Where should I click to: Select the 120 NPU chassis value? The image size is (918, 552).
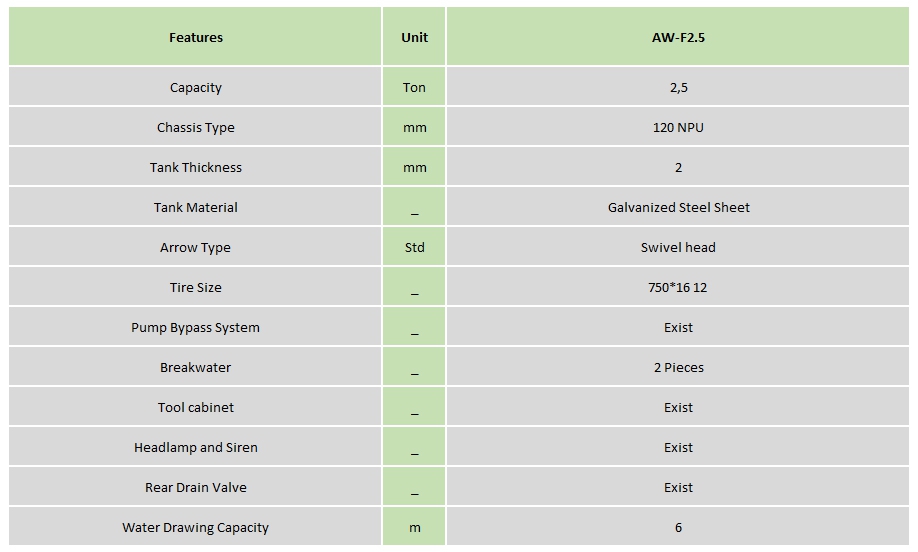(x=678, y=127)
